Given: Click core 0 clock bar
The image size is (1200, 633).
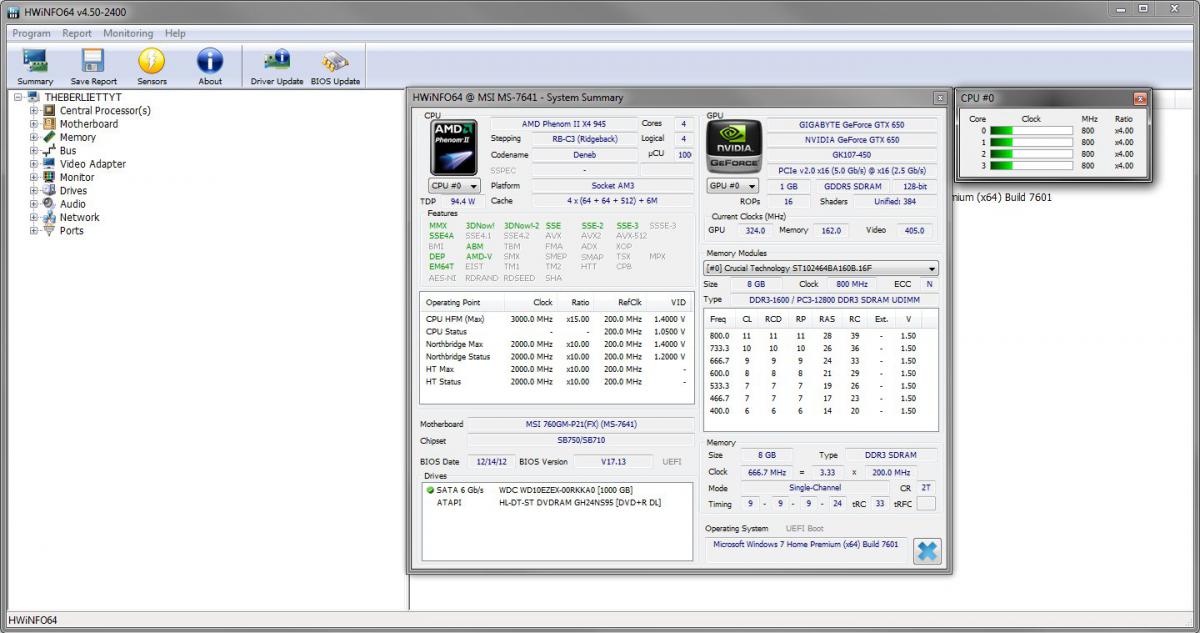Looking at the screenshot, I should click(1031, 130).
